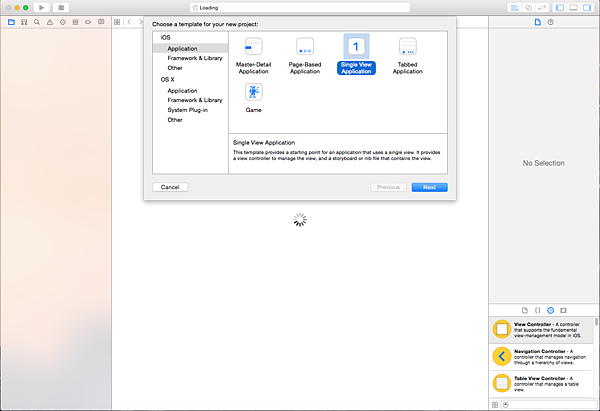Open the Test navigator diamond icon

(63, 22)
